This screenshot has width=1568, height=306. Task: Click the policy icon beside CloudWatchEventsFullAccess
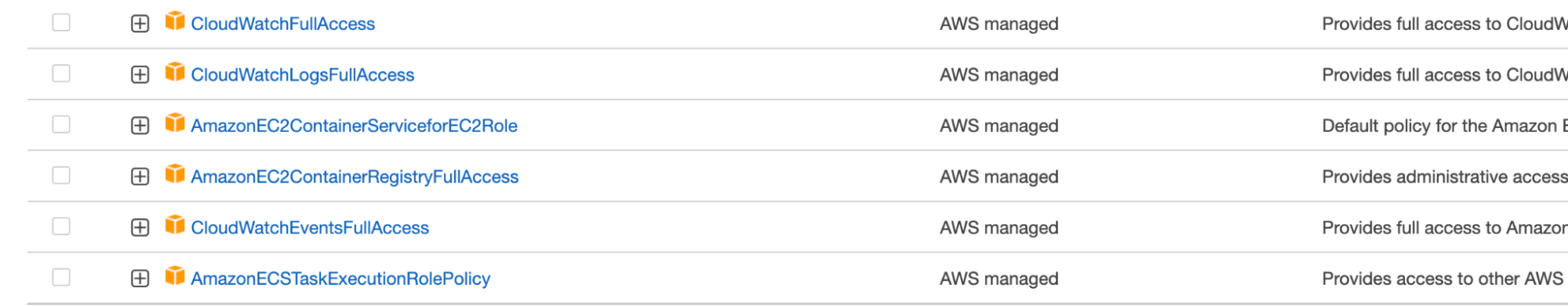point(175,225)
